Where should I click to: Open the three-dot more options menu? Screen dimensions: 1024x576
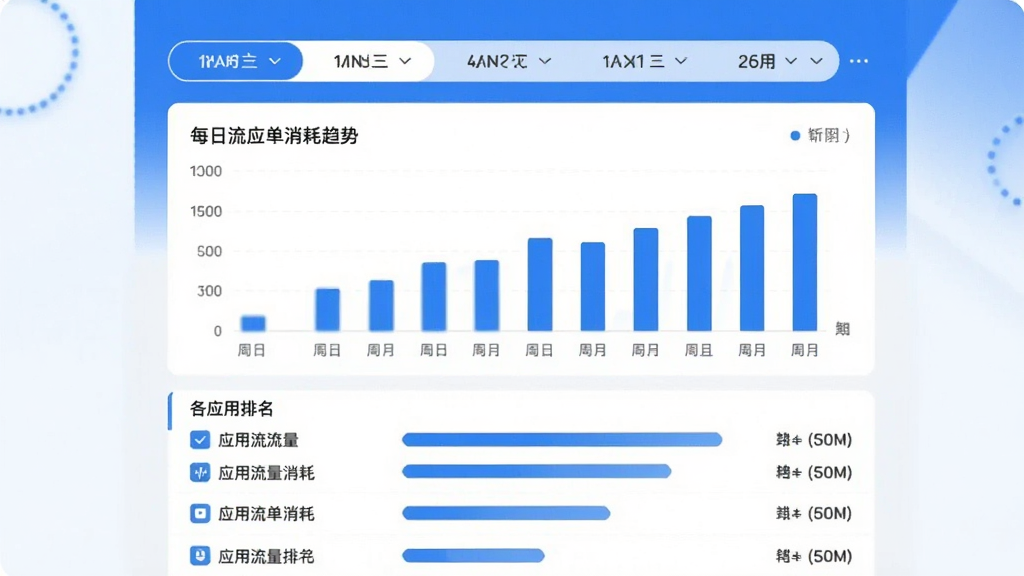859,61
